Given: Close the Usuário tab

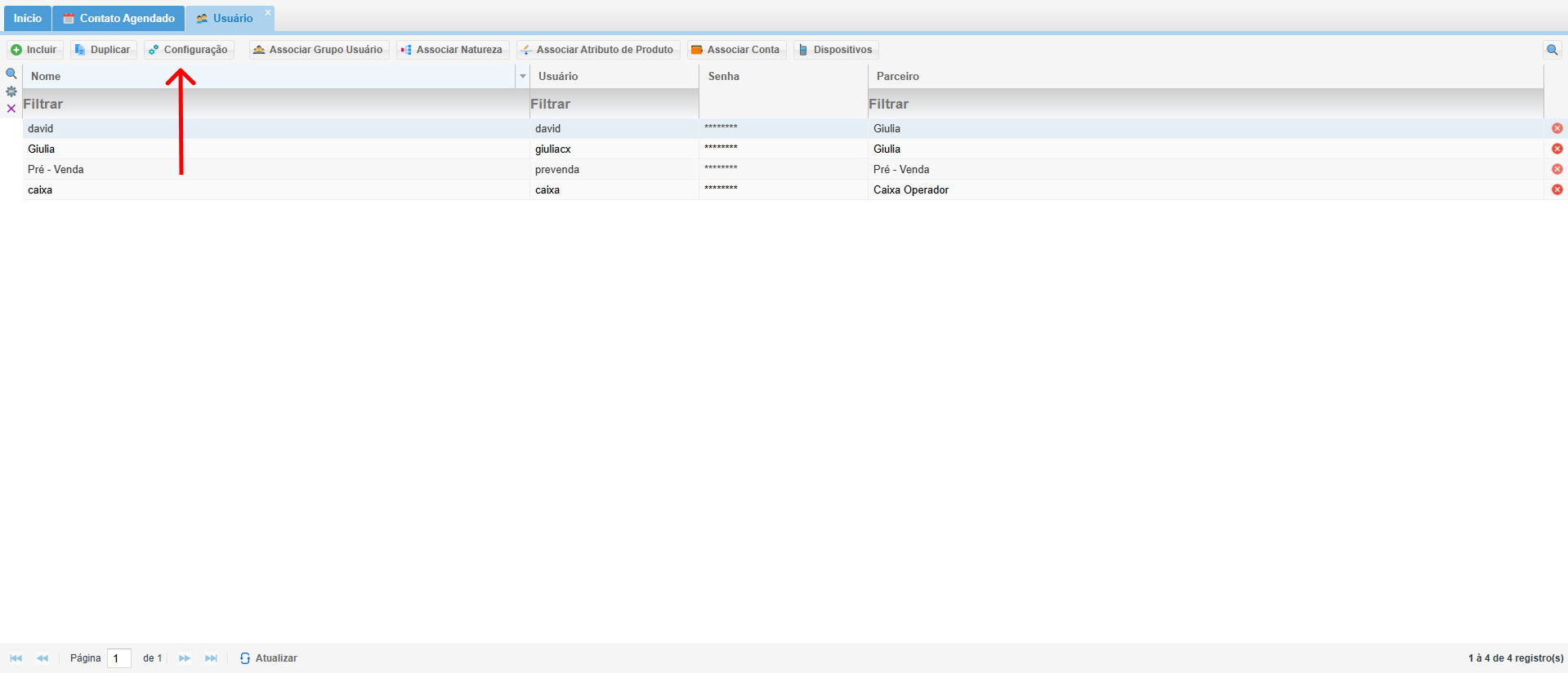Looking at the screenshot, I should click(x=268, y=12).
